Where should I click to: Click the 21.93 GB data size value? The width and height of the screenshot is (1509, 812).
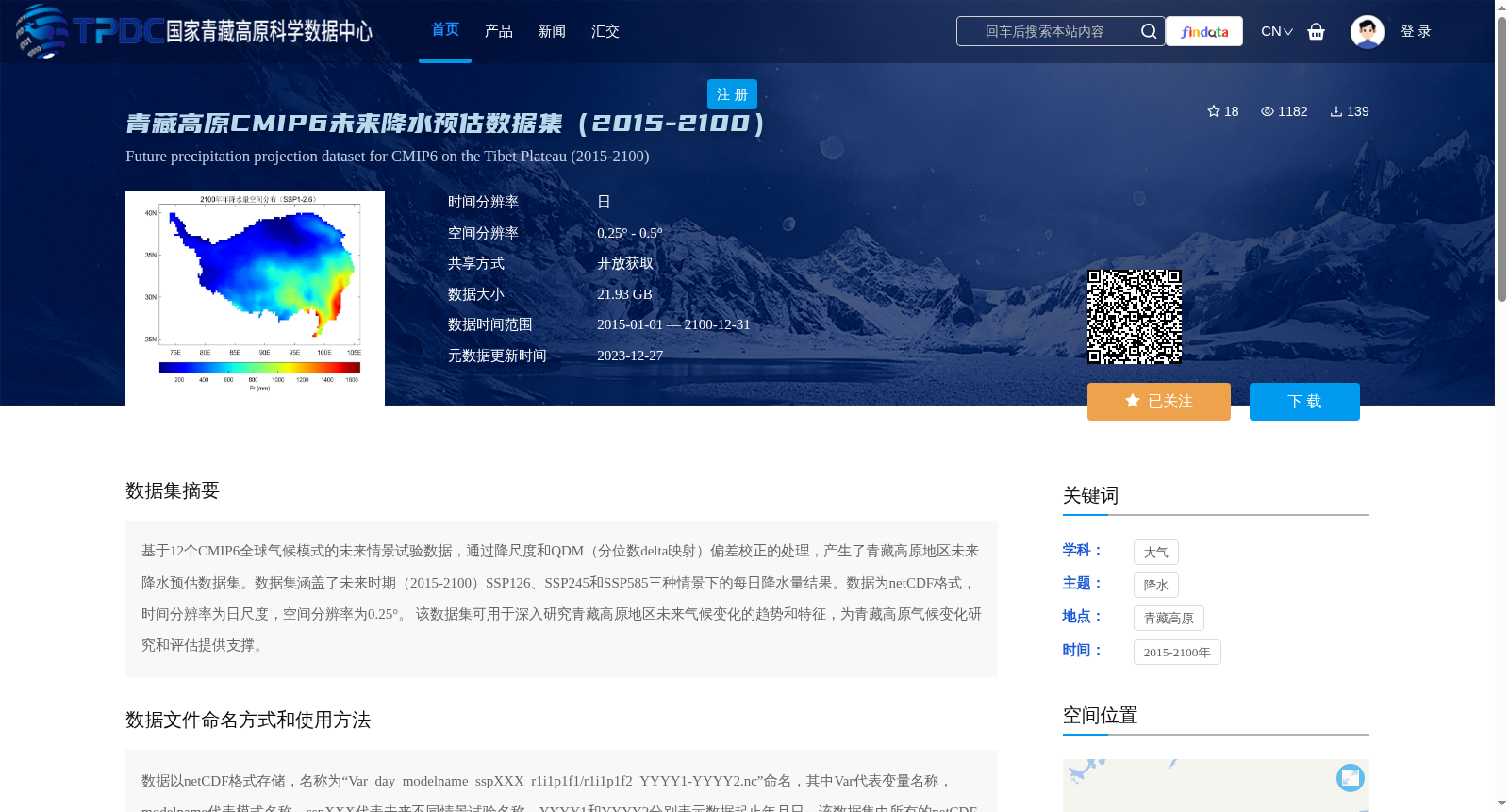click(x=624, y=294)
